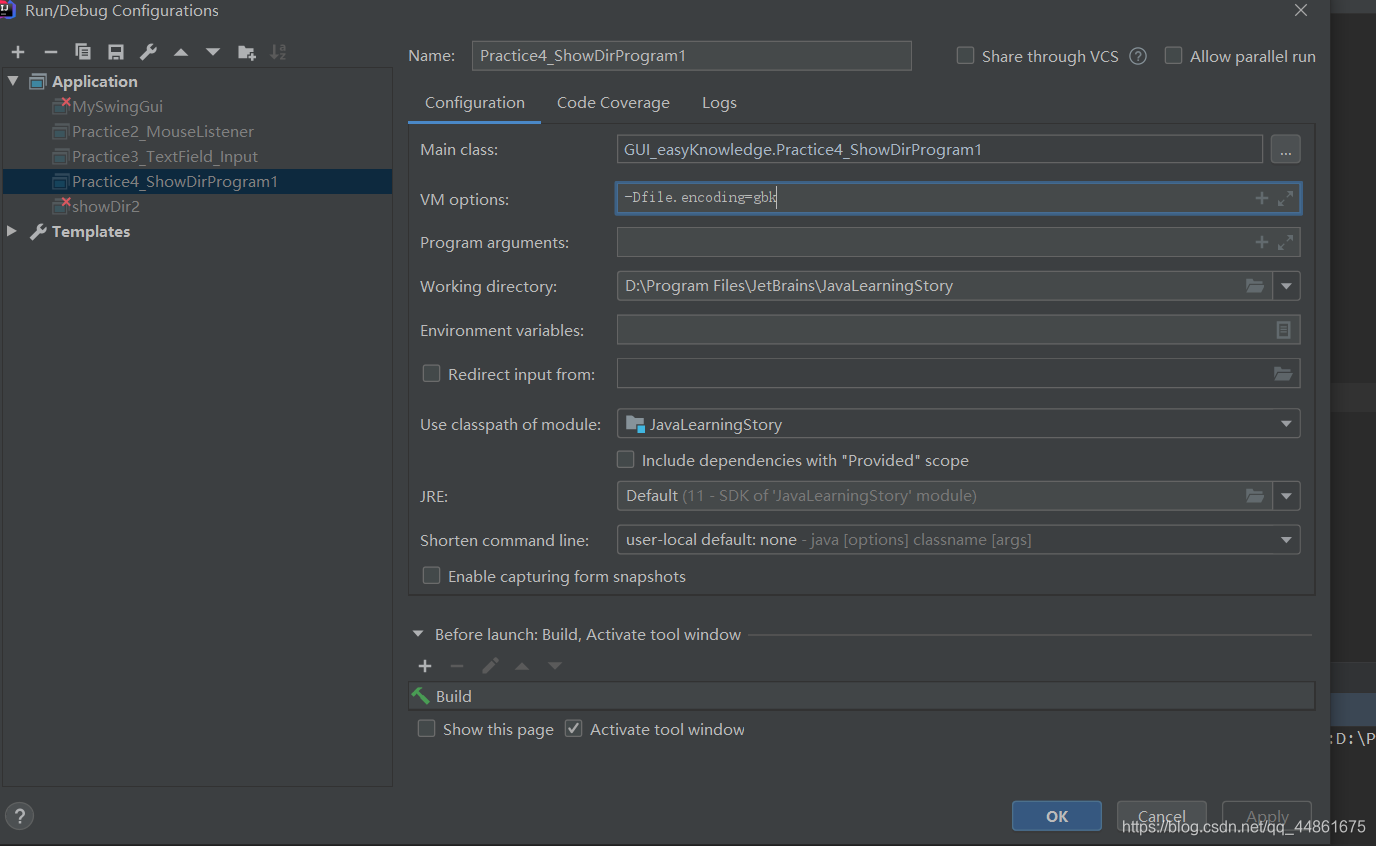Image resolution: width=1376 pixels, height=846 pixels.
Task: Collapse the Before launch section
Action: click(418, 634)
